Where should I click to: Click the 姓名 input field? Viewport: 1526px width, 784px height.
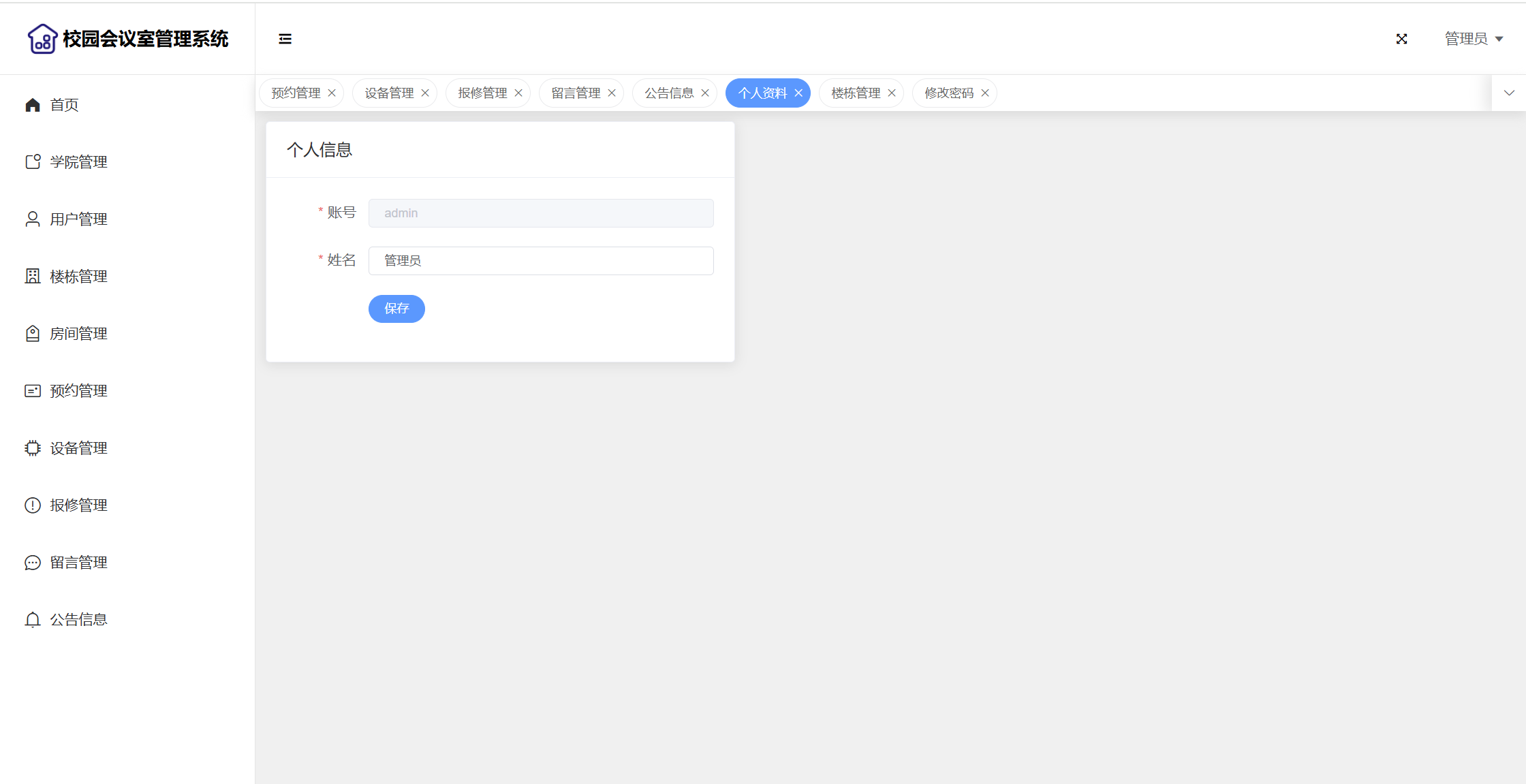tap(541, 261)
